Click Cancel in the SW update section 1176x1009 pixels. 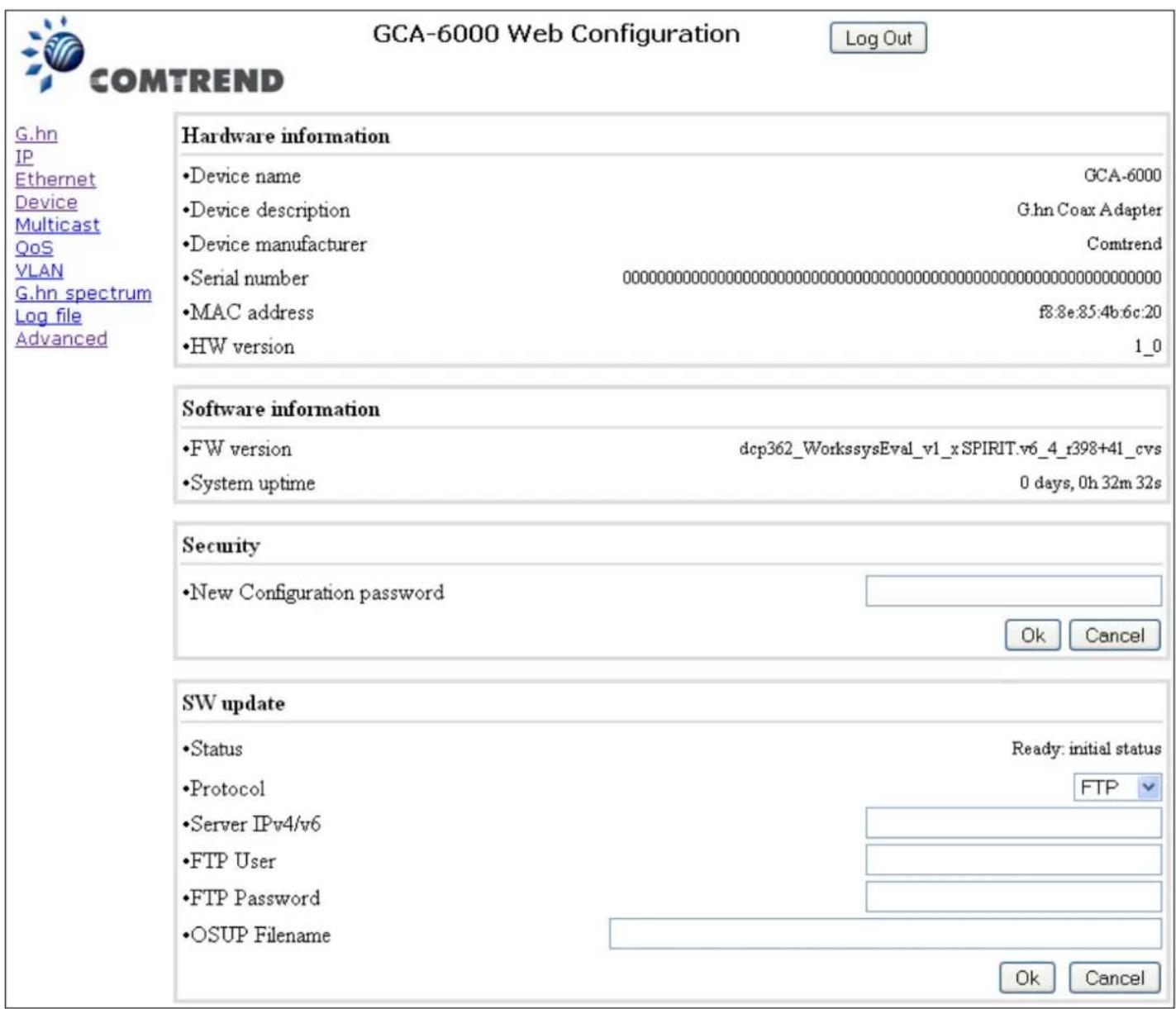tap(1114, 978)
